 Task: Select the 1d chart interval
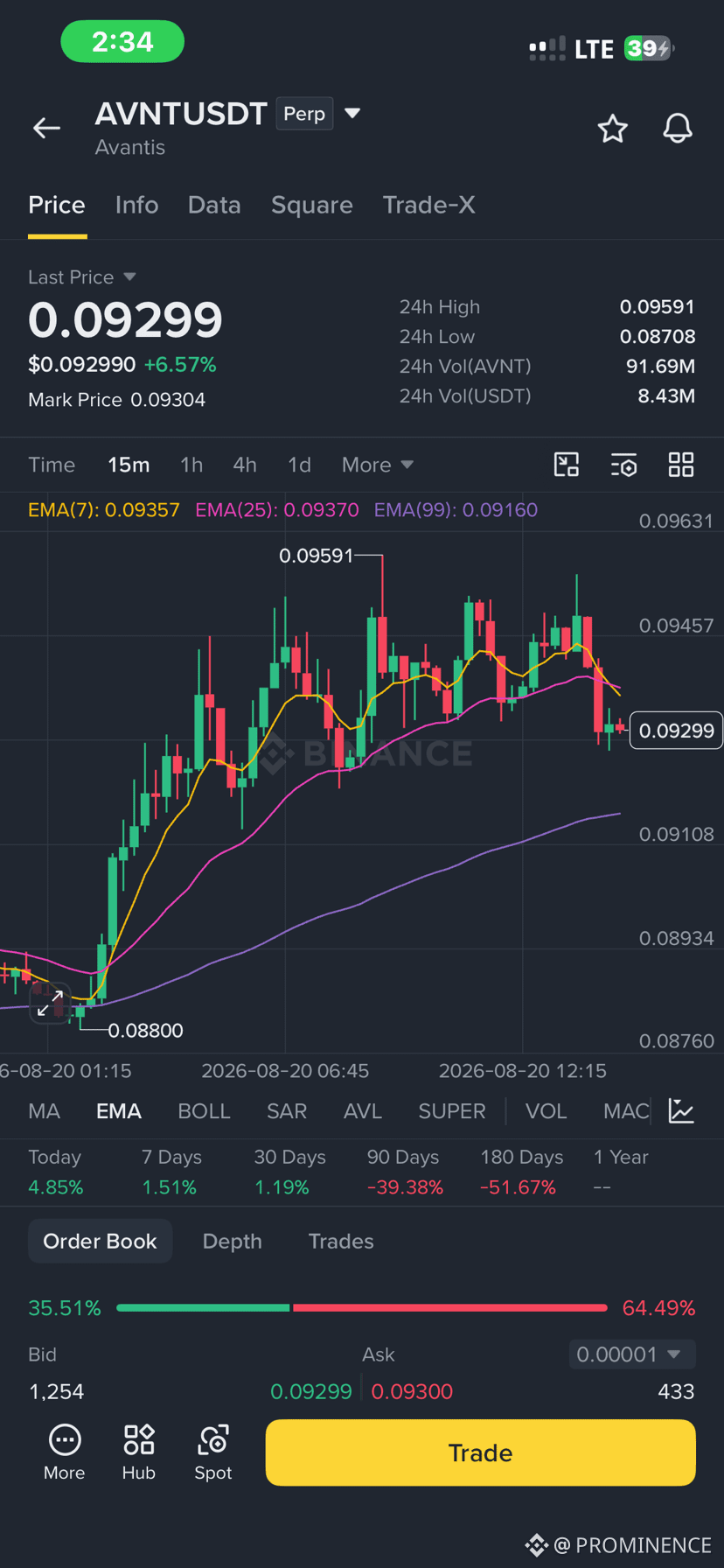coord(300,465)
